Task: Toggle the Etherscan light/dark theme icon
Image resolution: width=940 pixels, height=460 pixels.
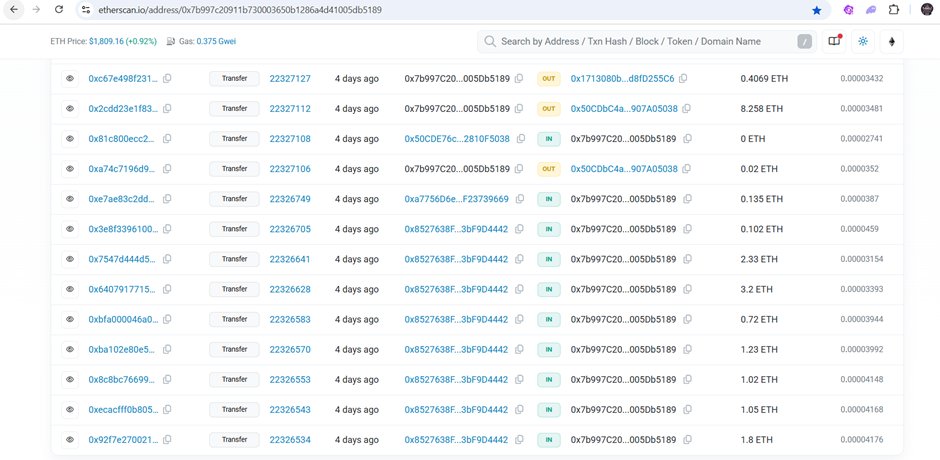Action: click(x=863, y=41)
